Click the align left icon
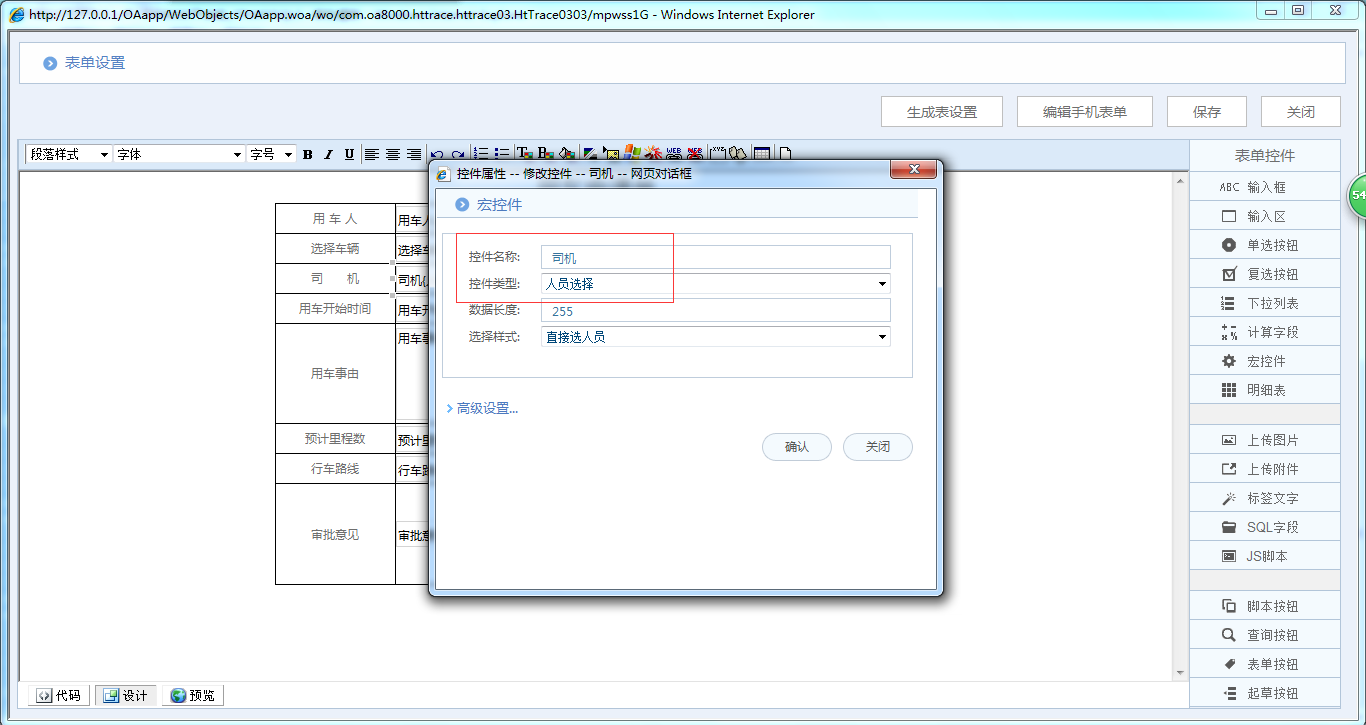The image size is (1366, 725). (371, 154)
